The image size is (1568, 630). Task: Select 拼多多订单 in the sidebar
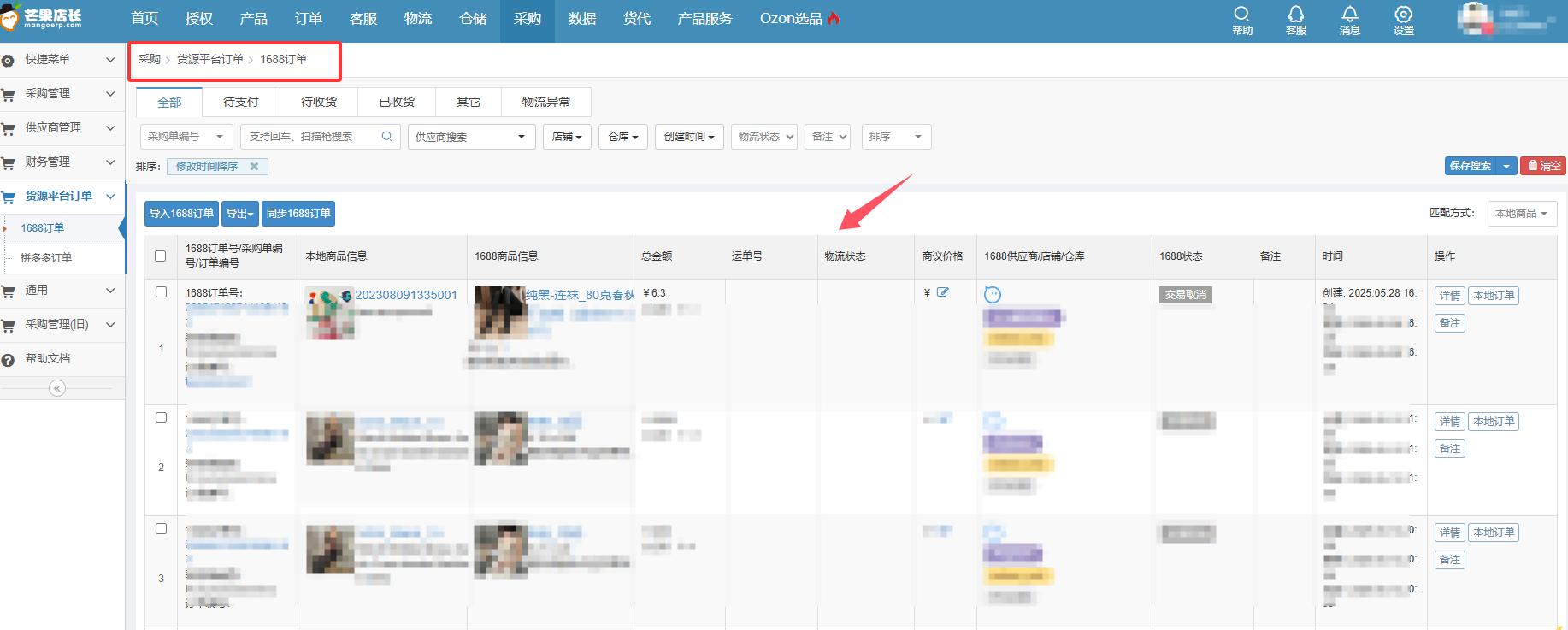point(46,257)
